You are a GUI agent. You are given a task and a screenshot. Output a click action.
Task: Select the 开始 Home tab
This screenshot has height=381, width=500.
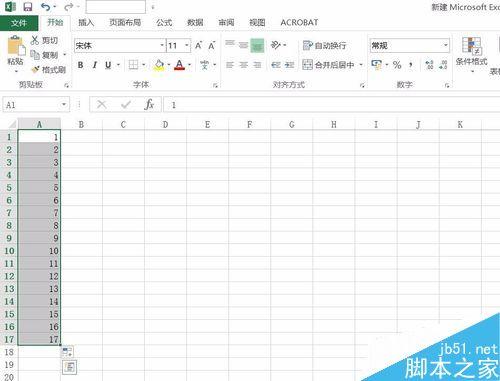click(55, 23)
